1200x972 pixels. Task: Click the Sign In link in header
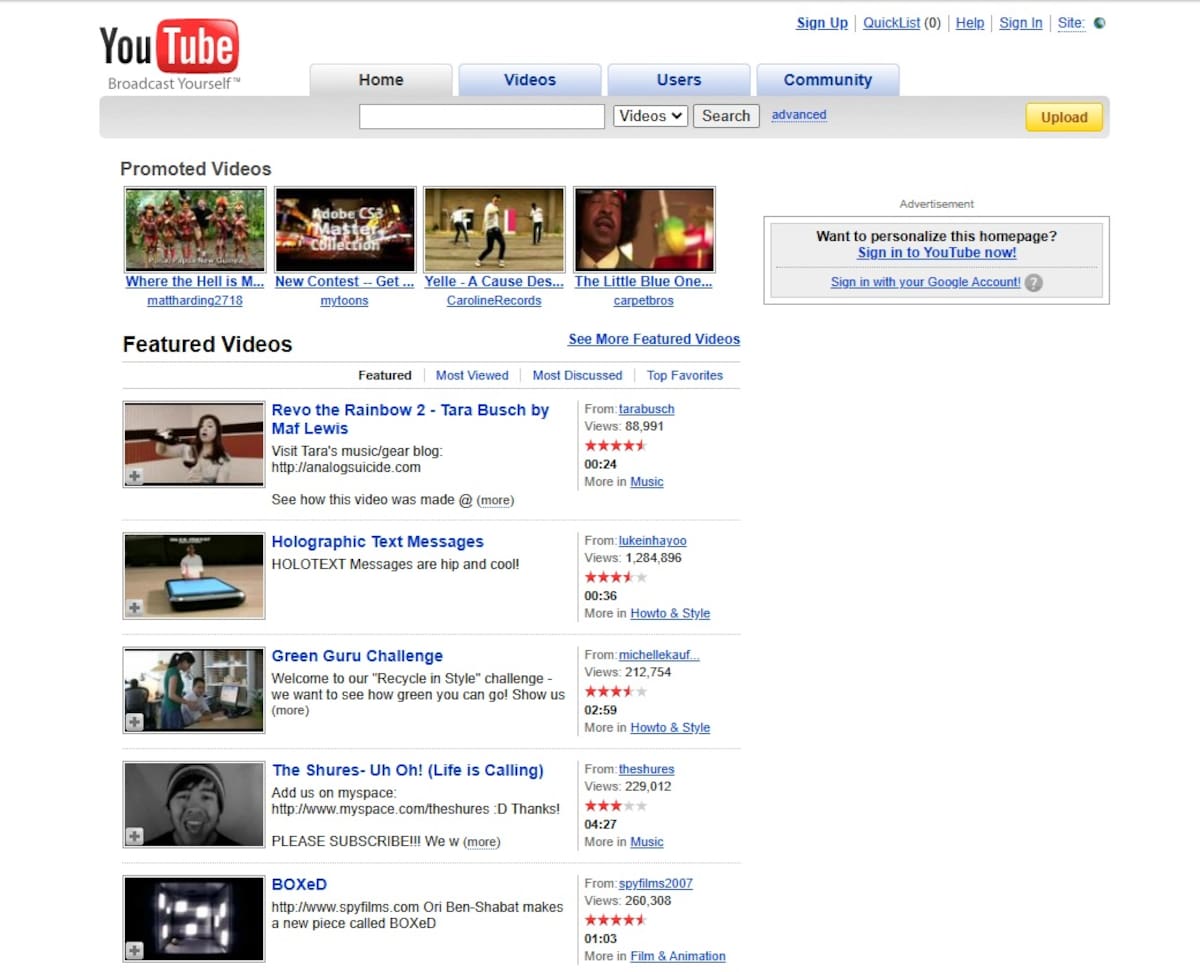click(1021, 23)
